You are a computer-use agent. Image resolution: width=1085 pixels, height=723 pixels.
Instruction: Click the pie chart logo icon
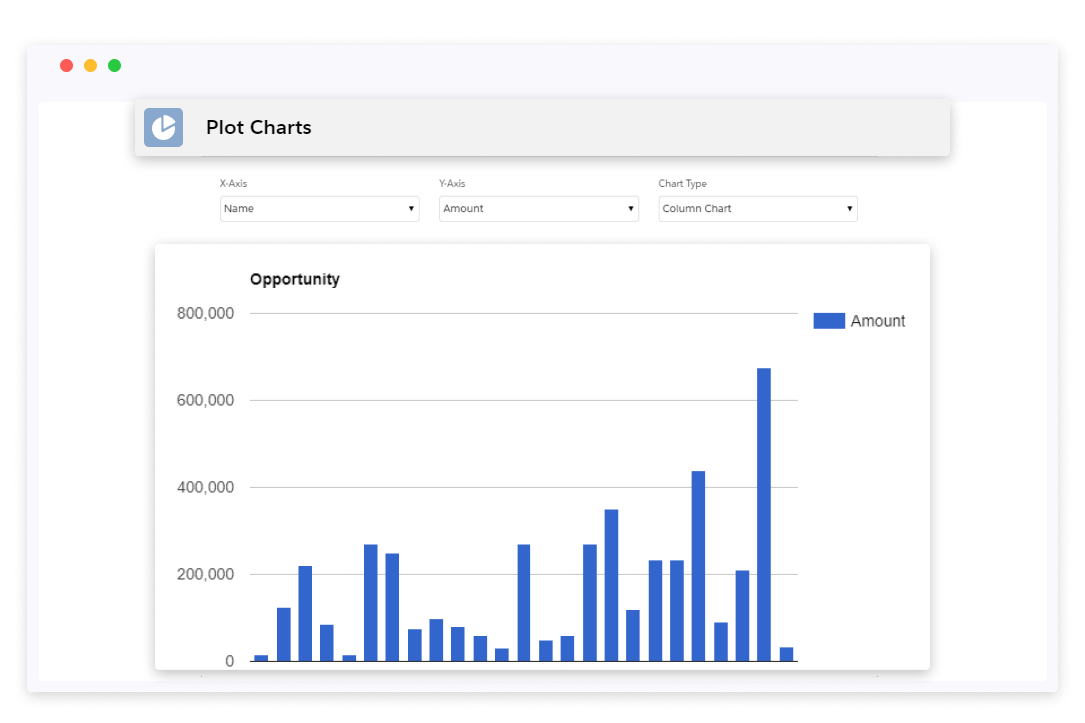pyautogui.click(x=163, y=128)
